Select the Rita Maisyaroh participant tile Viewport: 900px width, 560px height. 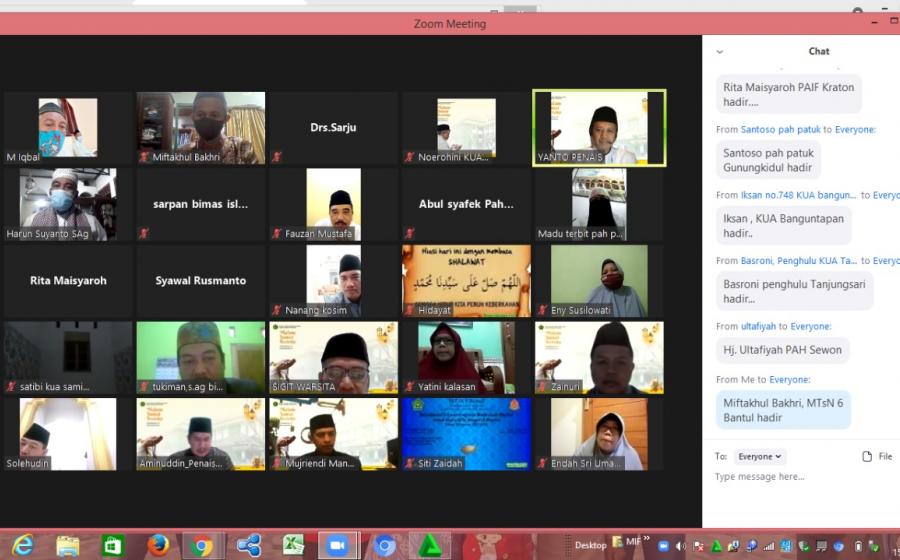(x=68, y=281)
